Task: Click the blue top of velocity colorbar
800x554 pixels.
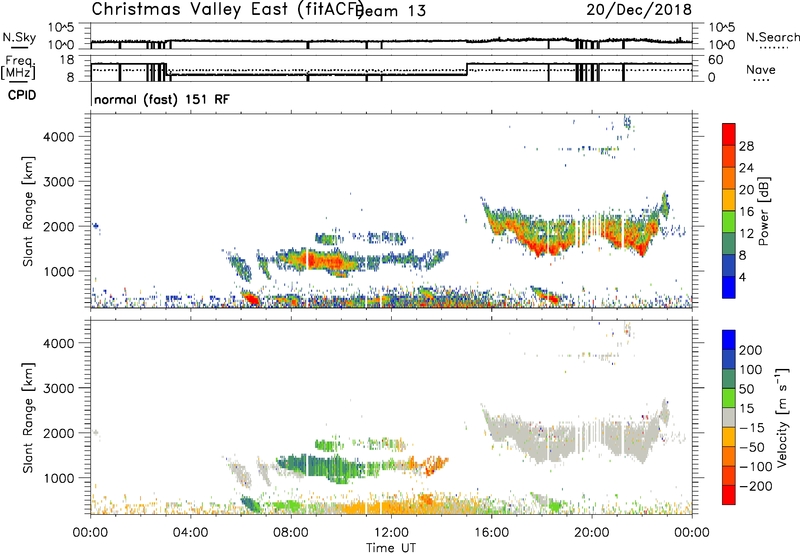Action: (x=729, y=340)
